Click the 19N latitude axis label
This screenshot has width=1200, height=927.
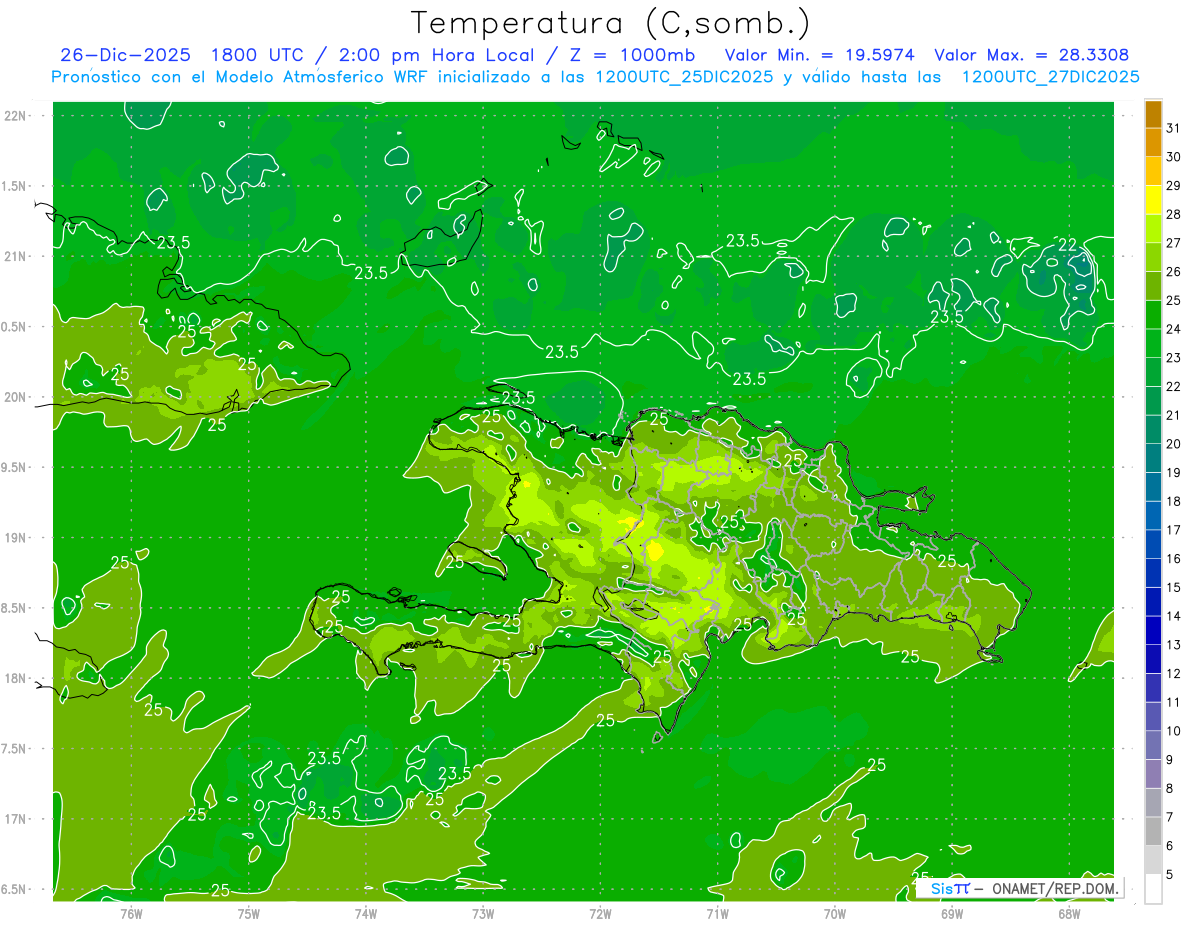point(16,538)
